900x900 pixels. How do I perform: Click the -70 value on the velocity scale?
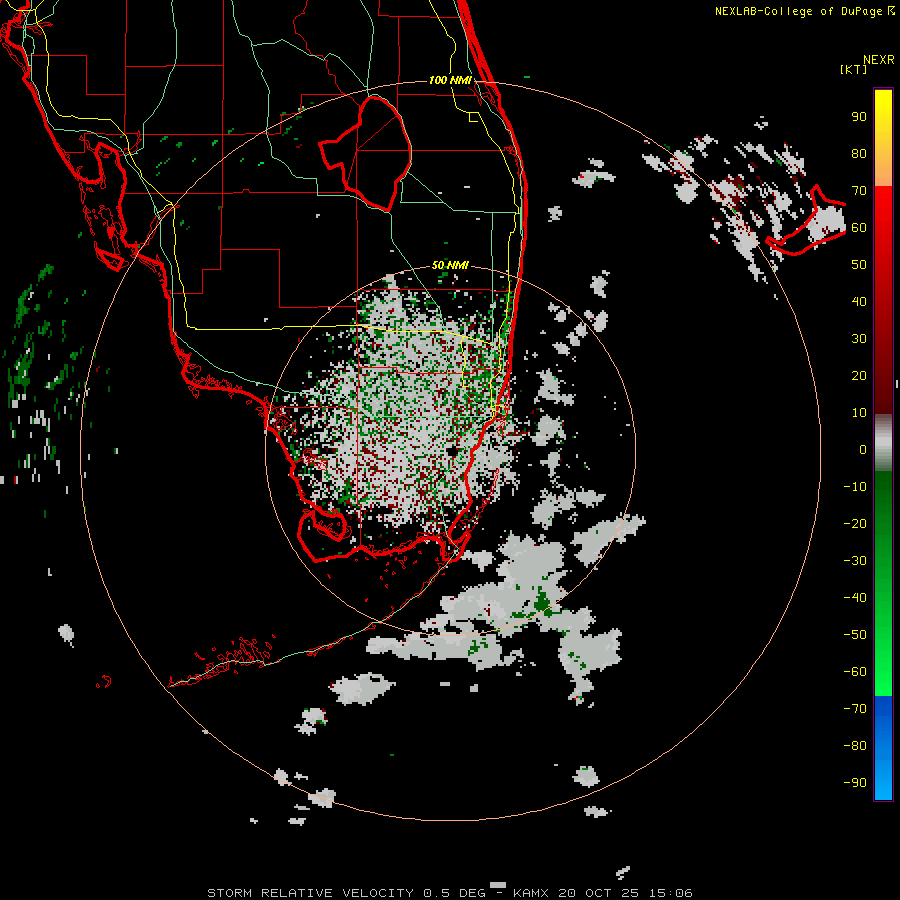click(855, 709)
